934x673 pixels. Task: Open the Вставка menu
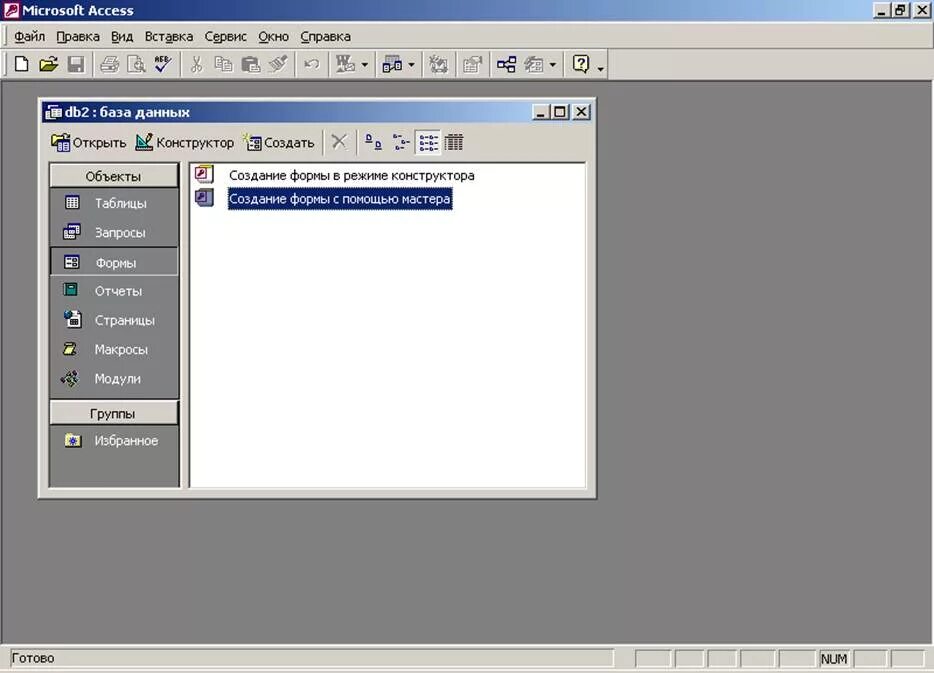(169, 36)
